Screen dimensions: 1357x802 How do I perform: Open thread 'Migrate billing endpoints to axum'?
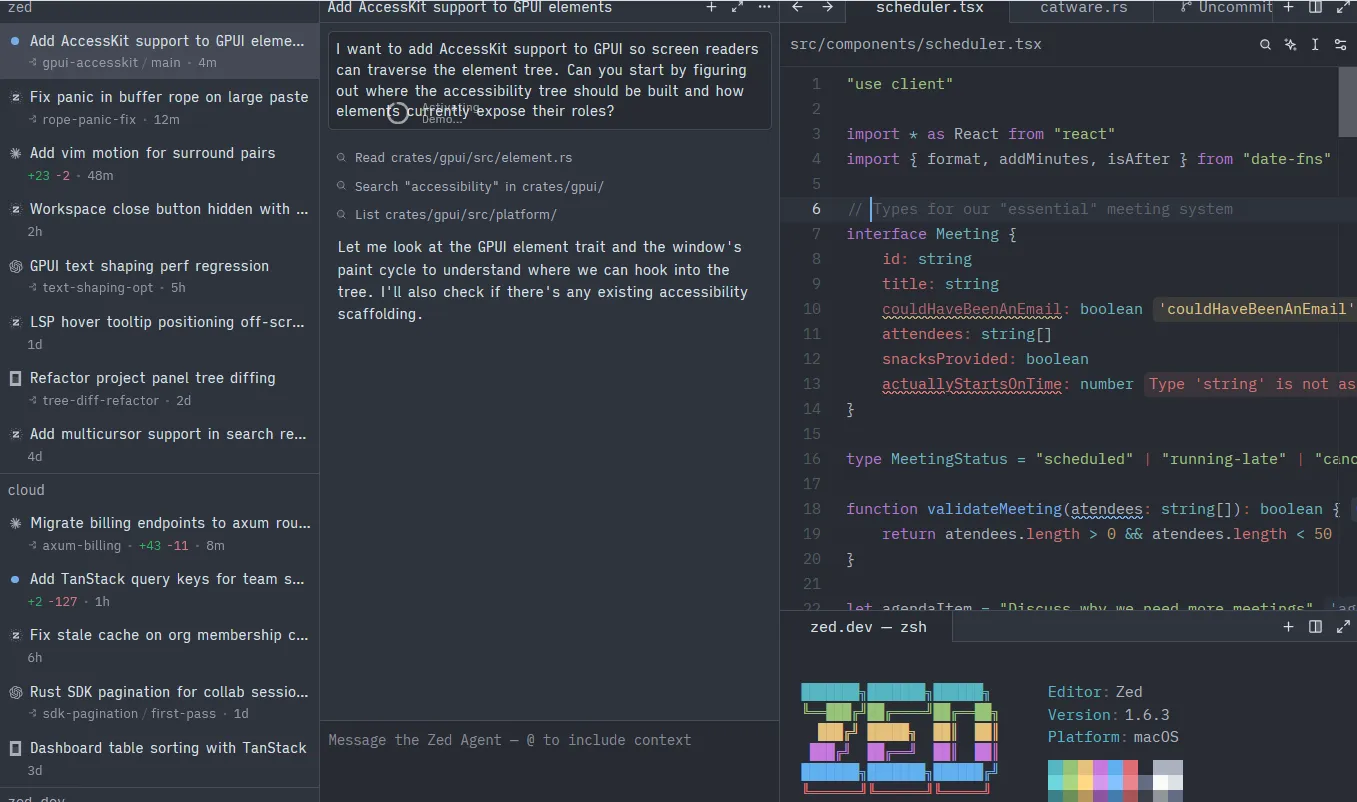click(x=160, y=533)
